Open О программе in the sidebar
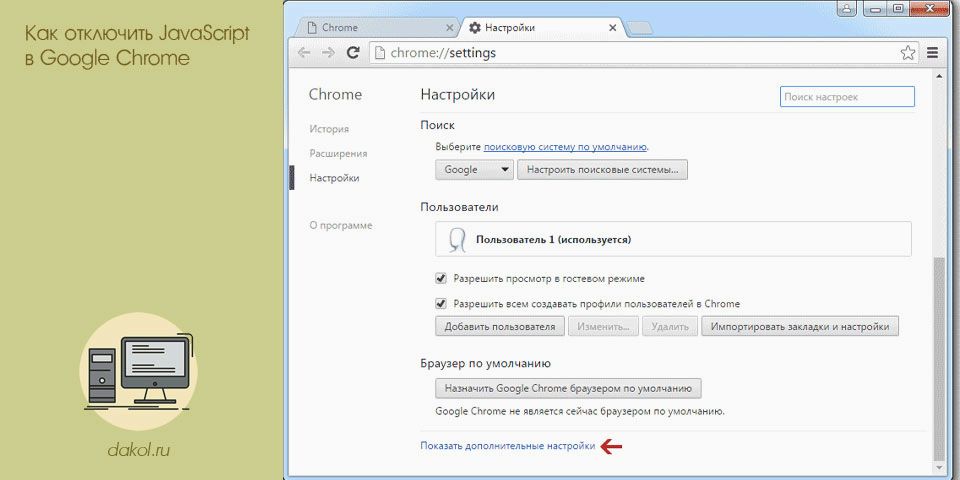960x480 pixels. [x=340, y=225]
